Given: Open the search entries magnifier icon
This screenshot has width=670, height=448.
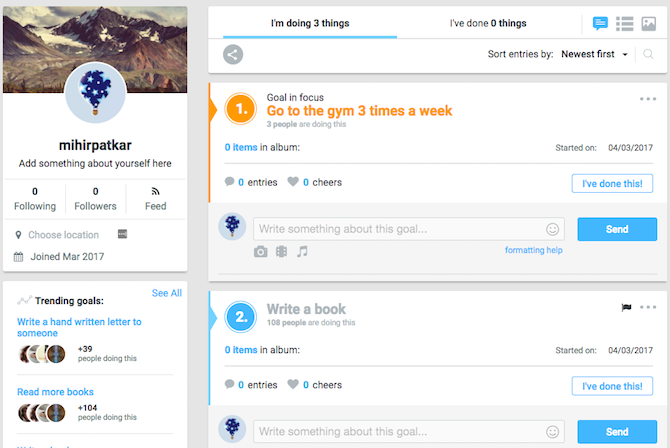Looking at the screenshot, I should [x=648, y=54].
